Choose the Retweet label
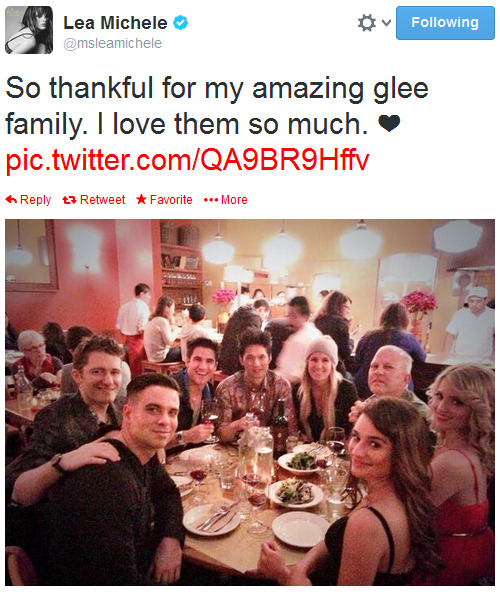 102,200
